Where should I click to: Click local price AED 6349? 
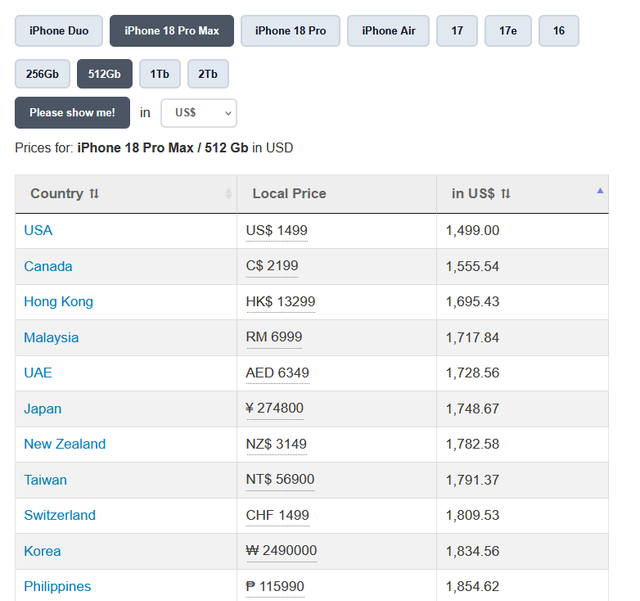pyautogui.click(x=277, y=373)
